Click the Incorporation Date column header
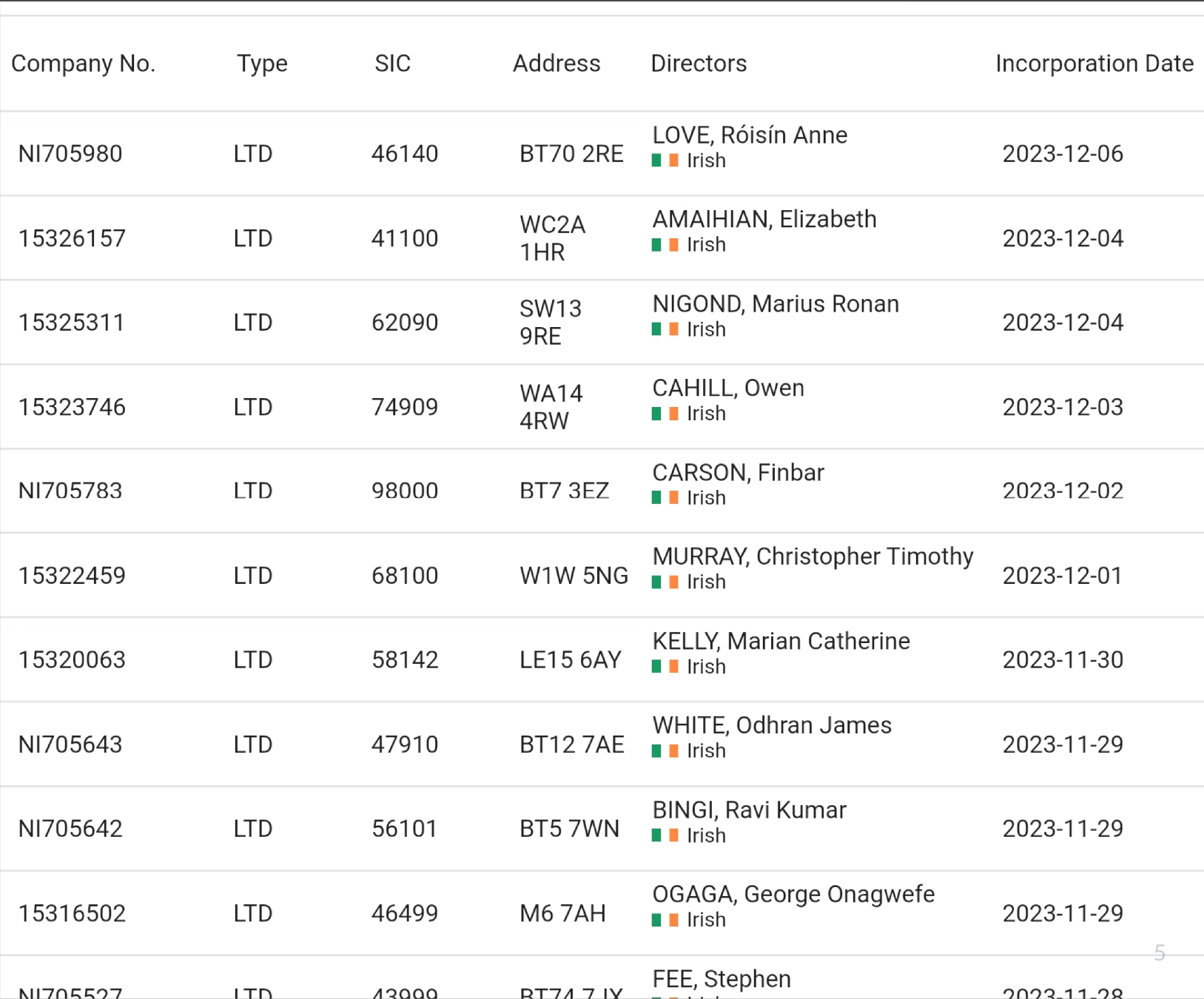Screen dimensions: 1204x999 [x=1094, y=64]
